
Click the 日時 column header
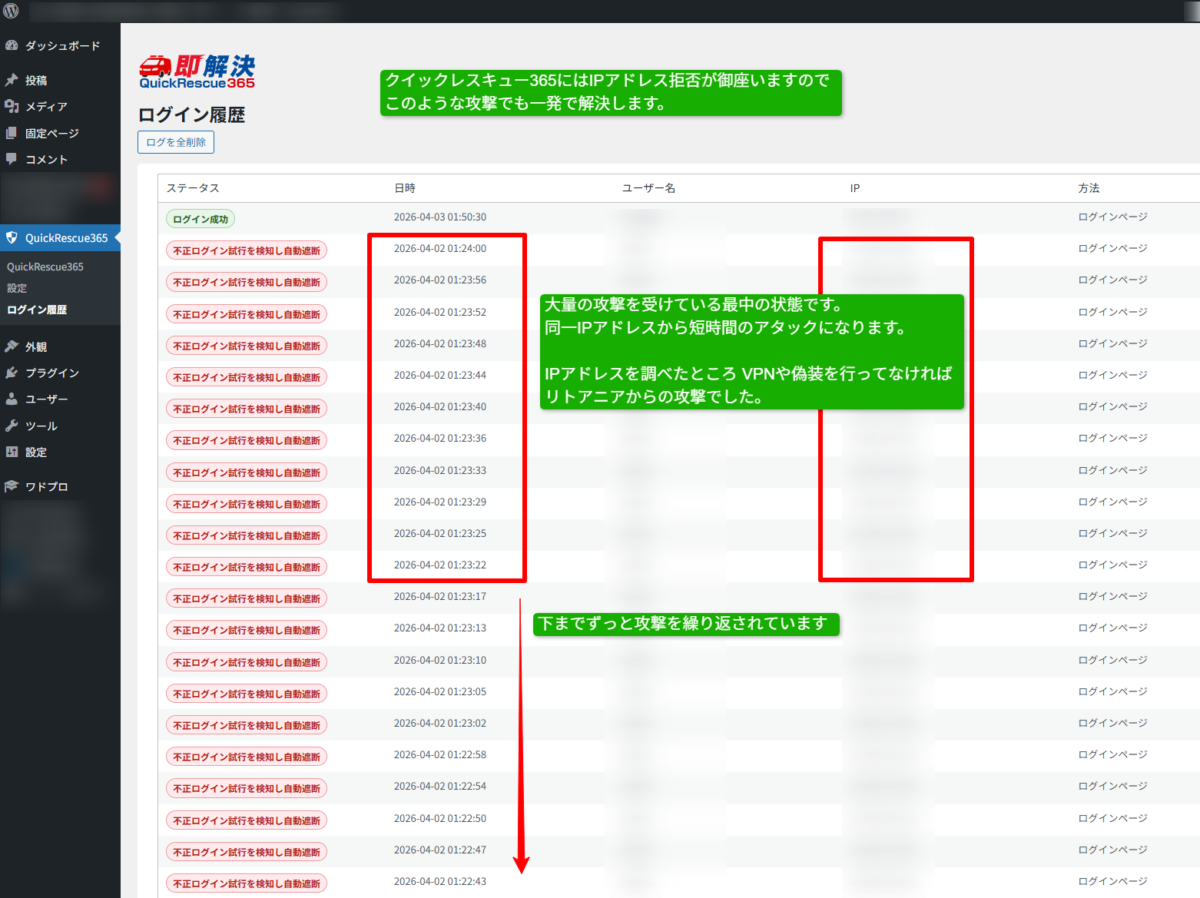coord(405,188)
